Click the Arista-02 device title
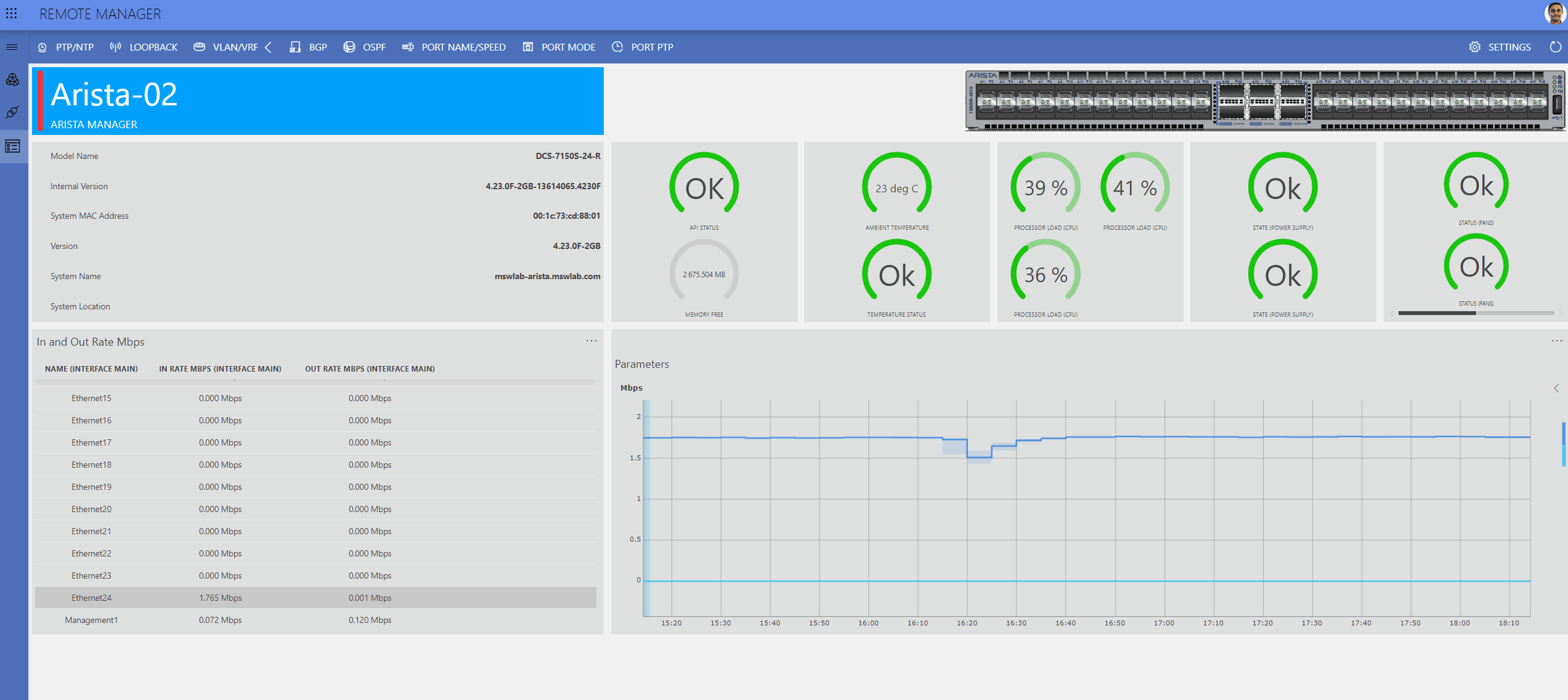Viewport: 1568px width, 700px height. pos(114,95)
